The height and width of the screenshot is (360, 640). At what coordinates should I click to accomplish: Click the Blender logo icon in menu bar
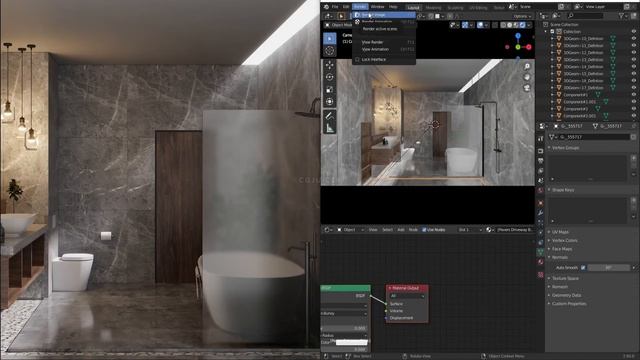[326, 7]
